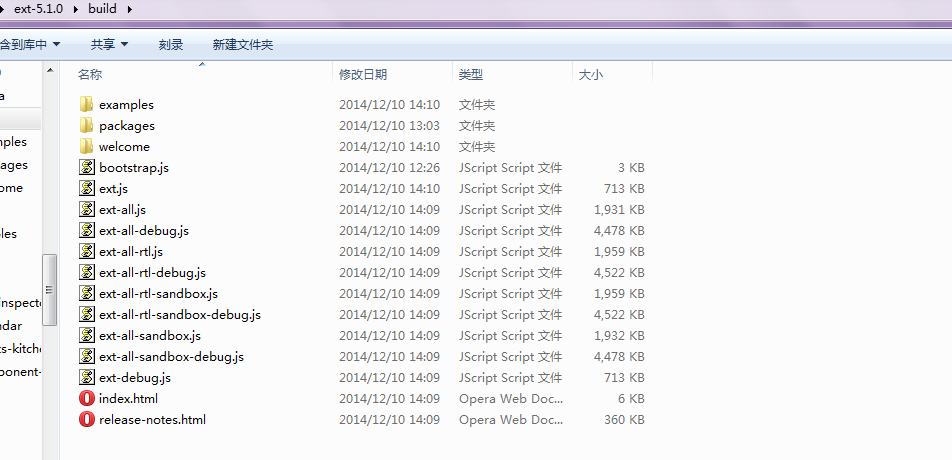
Task: Click the 文件夹 type of examples row
Action: click(x=477, y=105)
